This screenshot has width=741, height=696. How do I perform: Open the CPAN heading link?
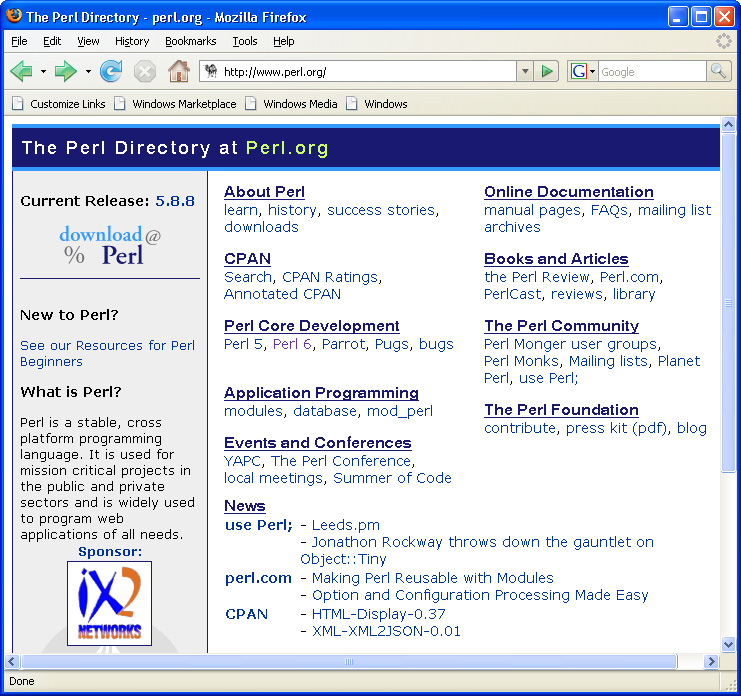click(x=247, y=259)
